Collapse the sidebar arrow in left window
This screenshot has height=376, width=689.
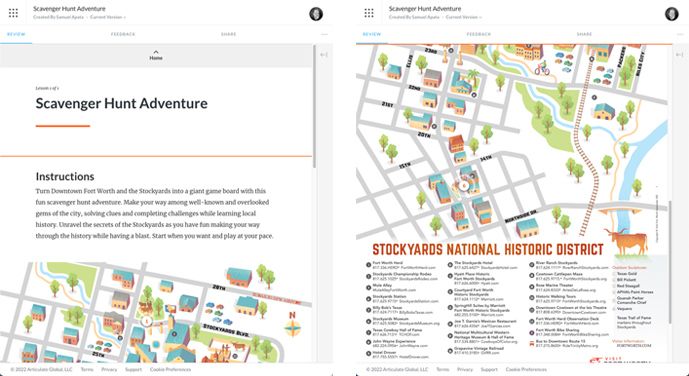click(324, 54)
